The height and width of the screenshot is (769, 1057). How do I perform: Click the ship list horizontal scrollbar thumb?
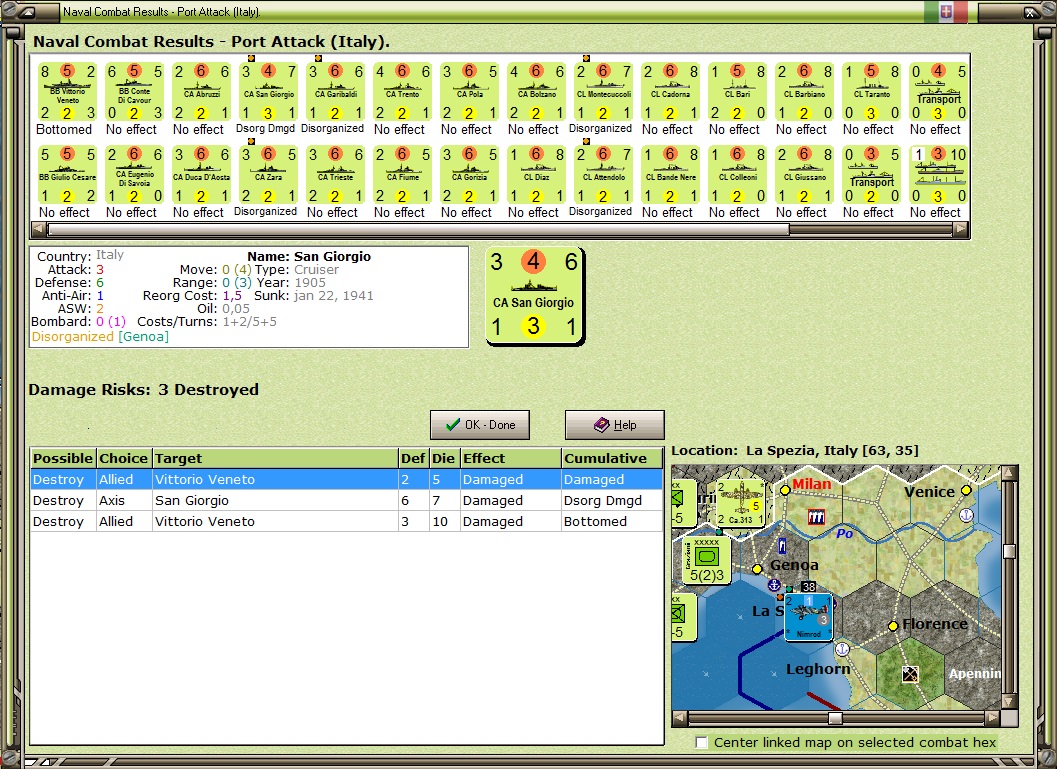(418, 229)
